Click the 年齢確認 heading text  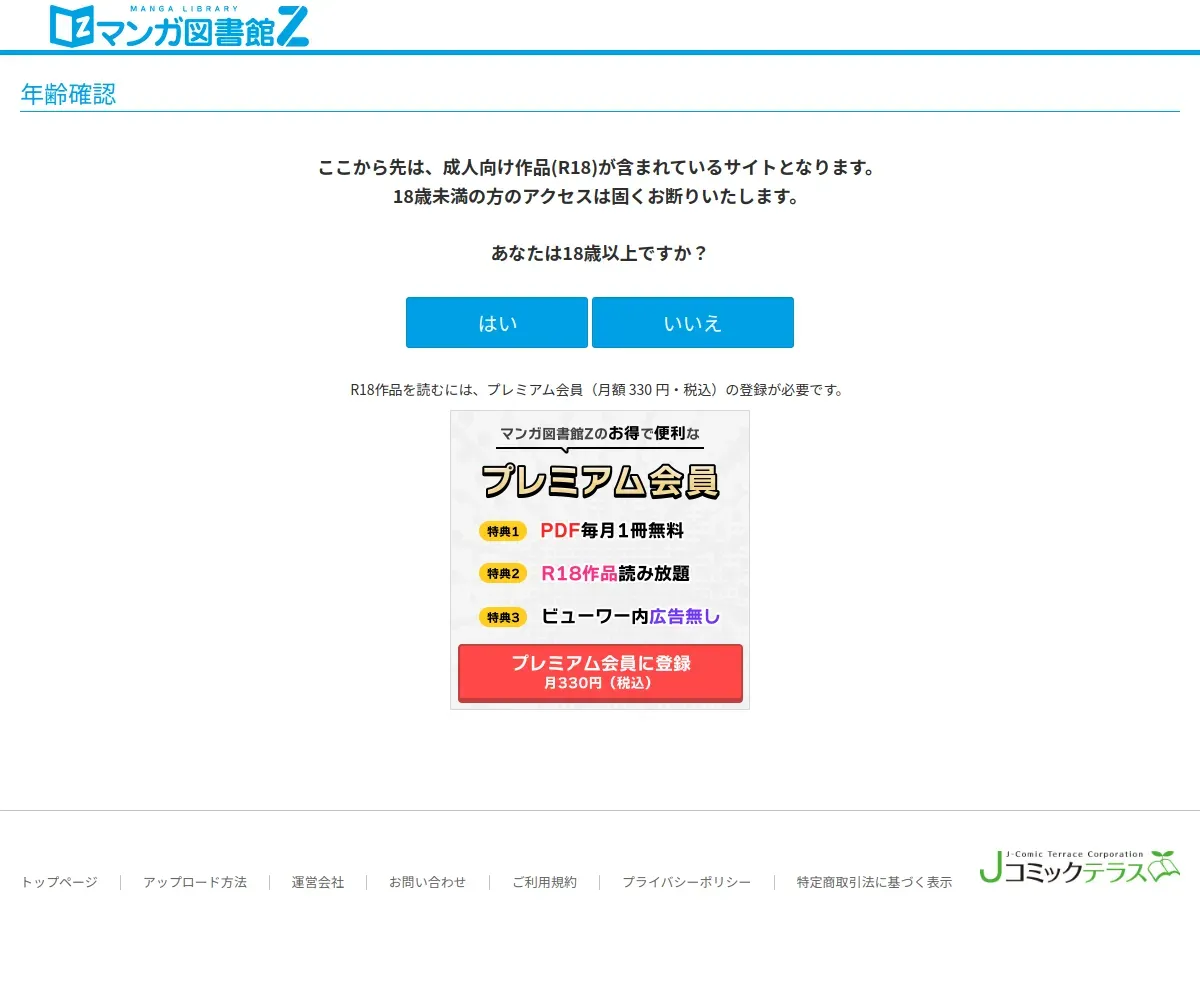pyautogui.click(x=68, y=94)
